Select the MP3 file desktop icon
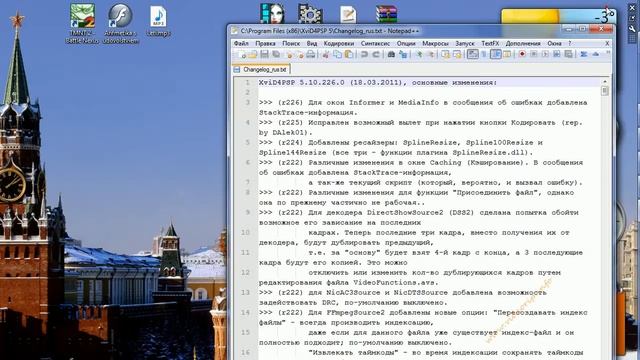Image resolution: width=640 pixels, height=360 pixels. (158, 21)
